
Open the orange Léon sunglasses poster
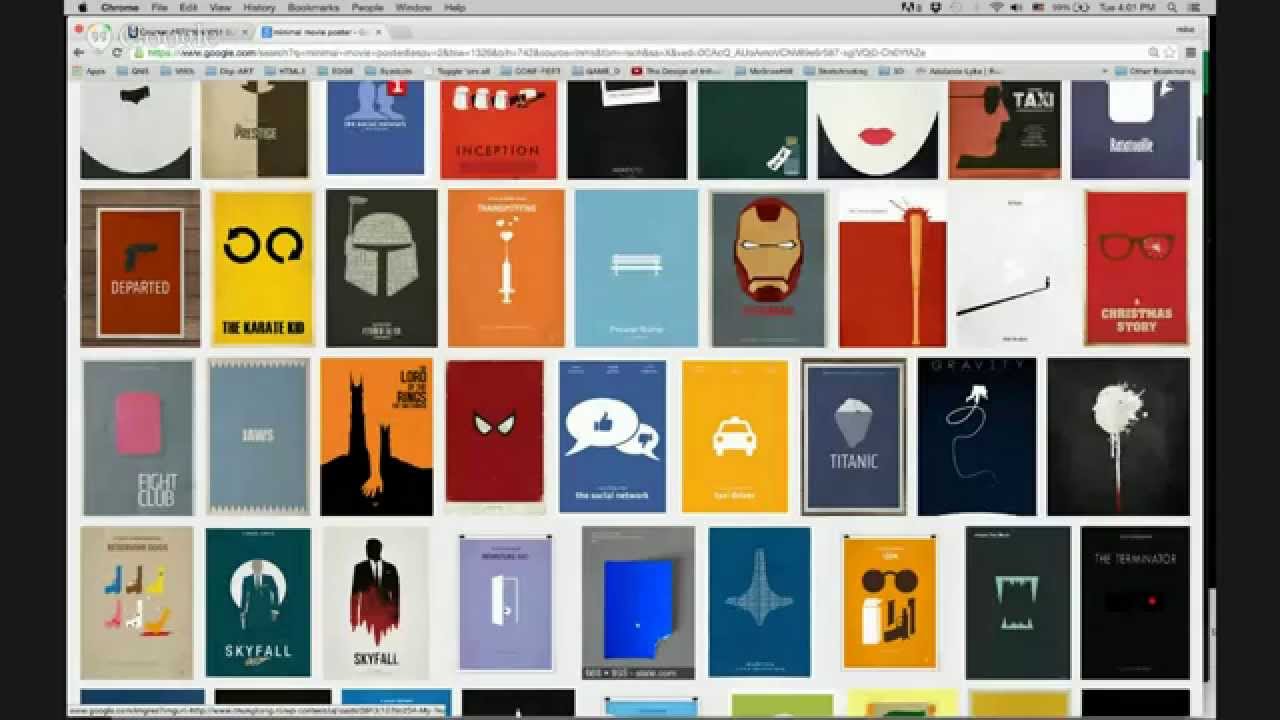(x=890, y=602)
